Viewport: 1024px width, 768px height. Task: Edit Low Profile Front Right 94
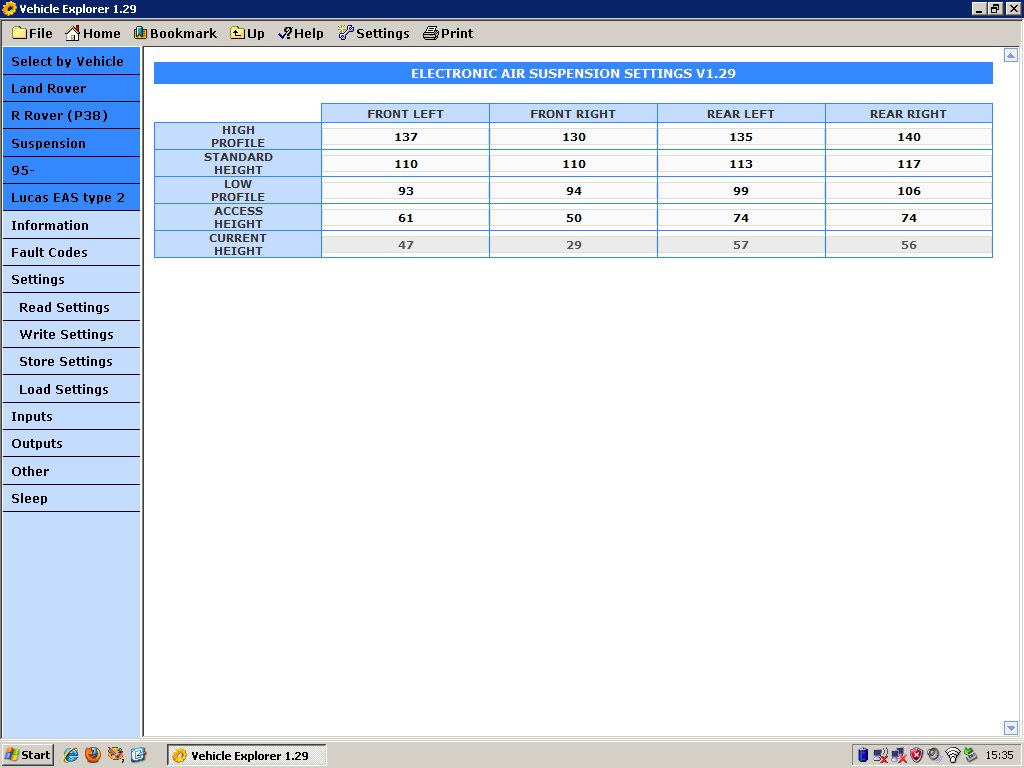pos(573,191)
